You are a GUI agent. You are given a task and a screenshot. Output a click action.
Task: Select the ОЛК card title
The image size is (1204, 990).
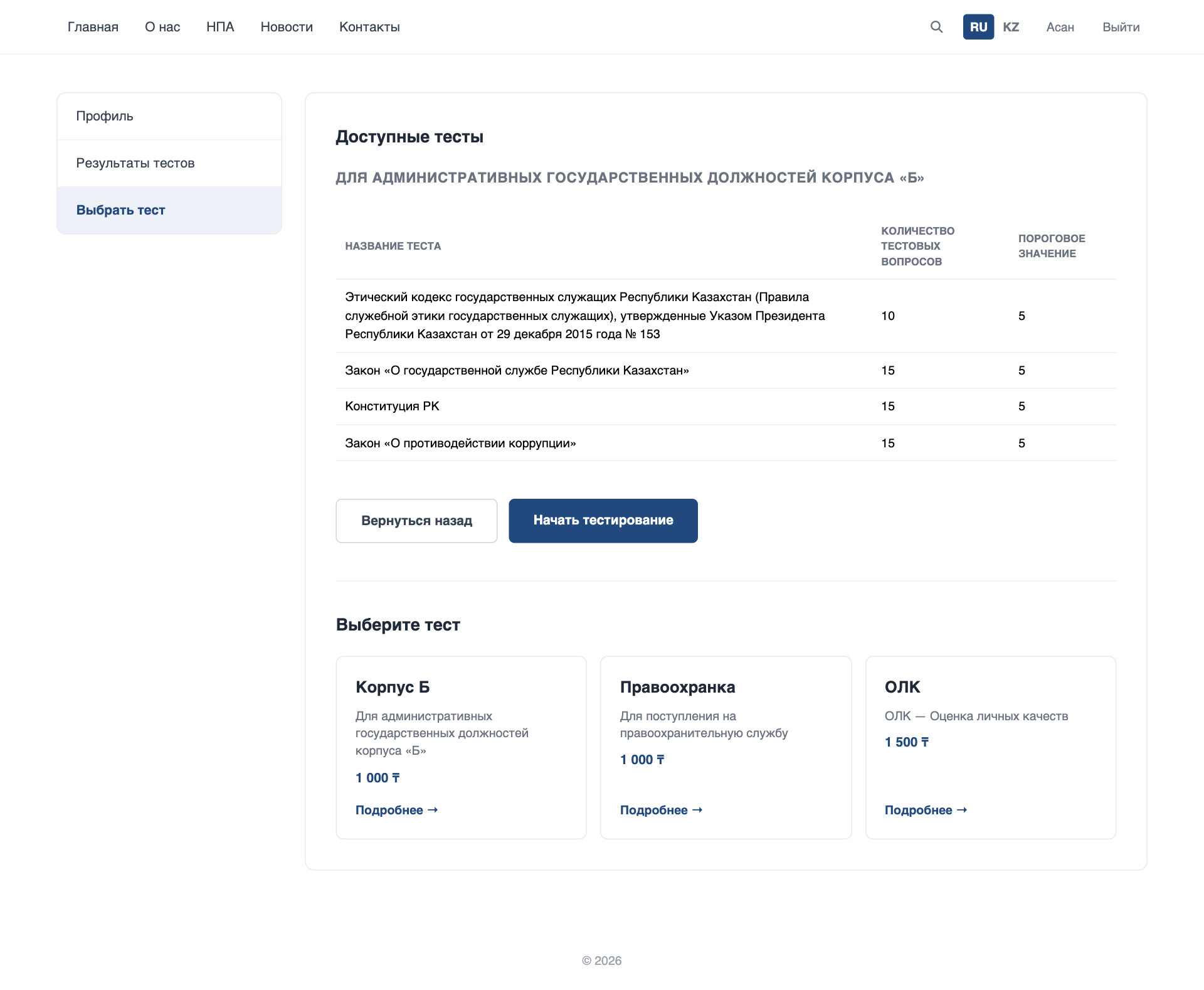point(902,687)
